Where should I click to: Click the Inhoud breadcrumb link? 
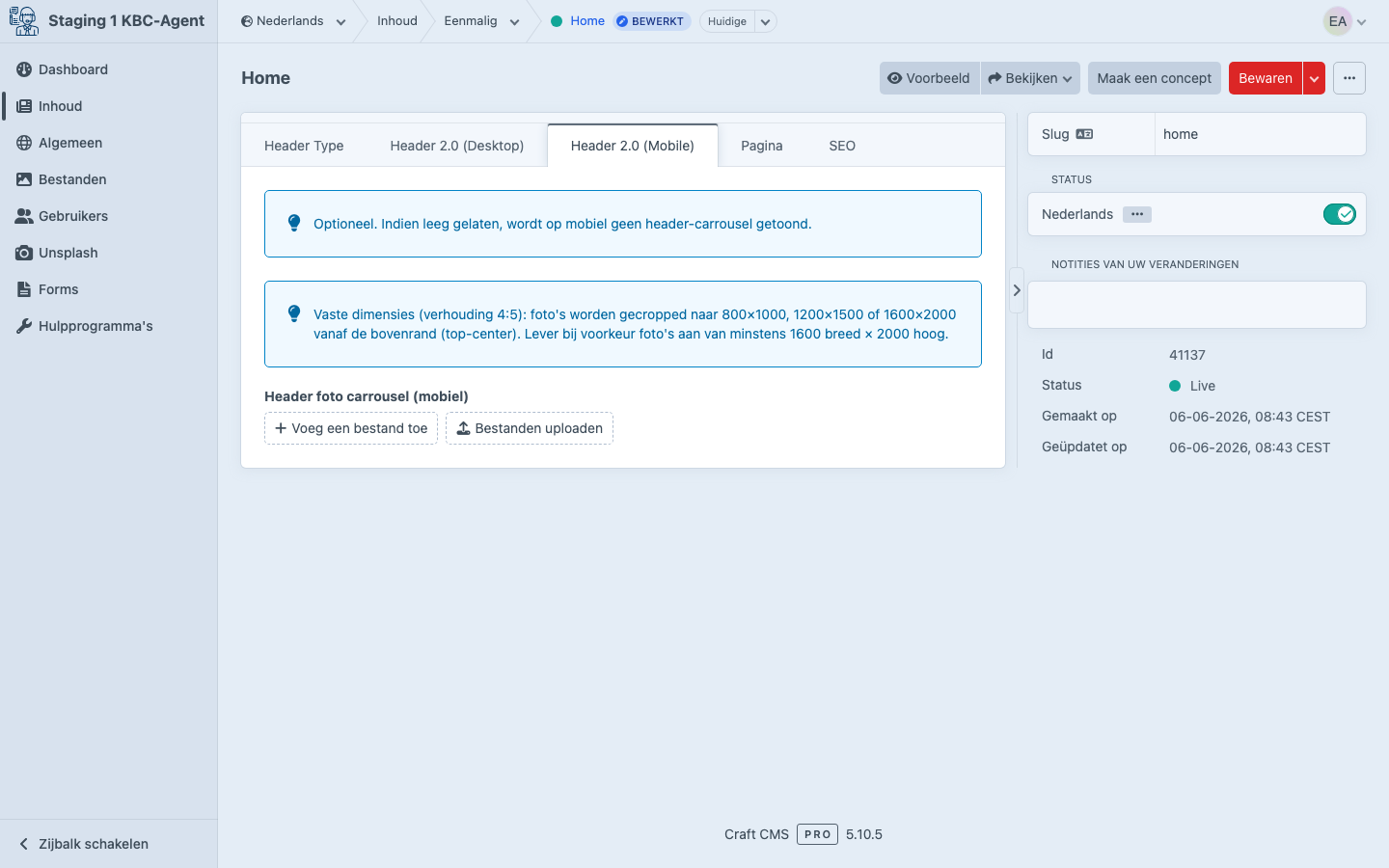click(397, 21)
